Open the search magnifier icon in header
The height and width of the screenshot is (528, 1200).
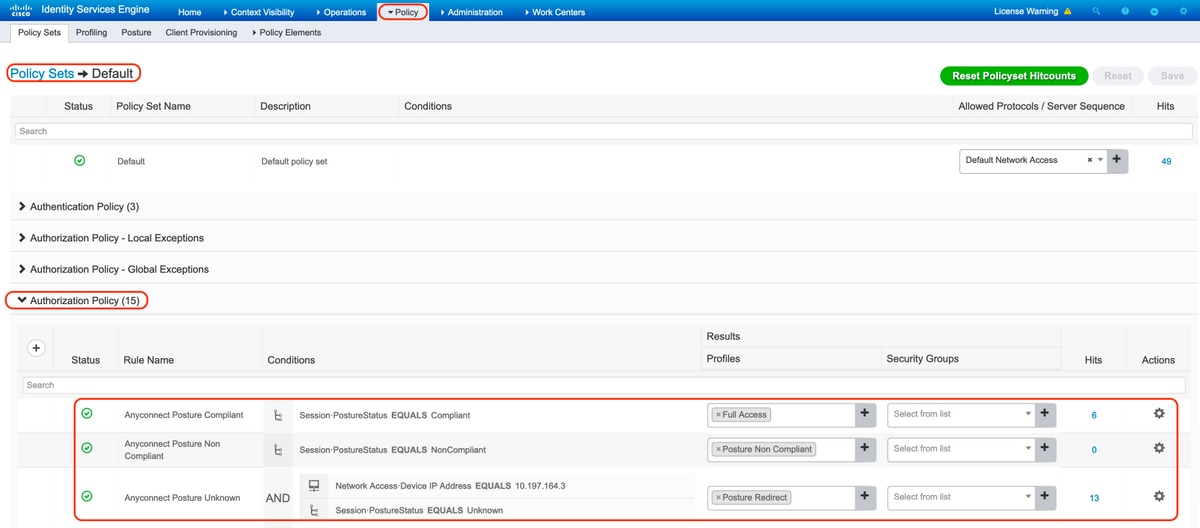1097,12
